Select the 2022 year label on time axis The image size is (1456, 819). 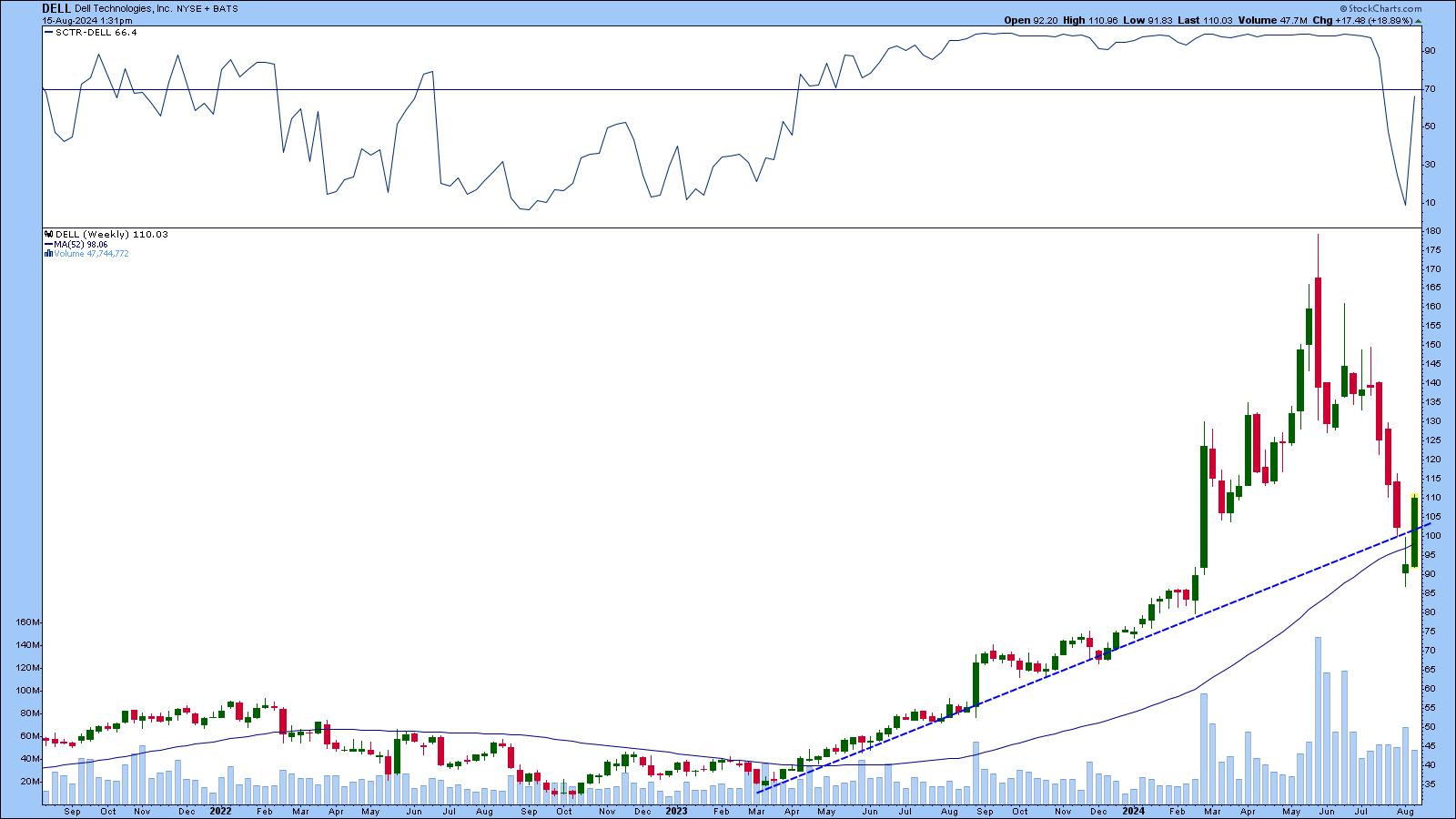tap(220, 810)
